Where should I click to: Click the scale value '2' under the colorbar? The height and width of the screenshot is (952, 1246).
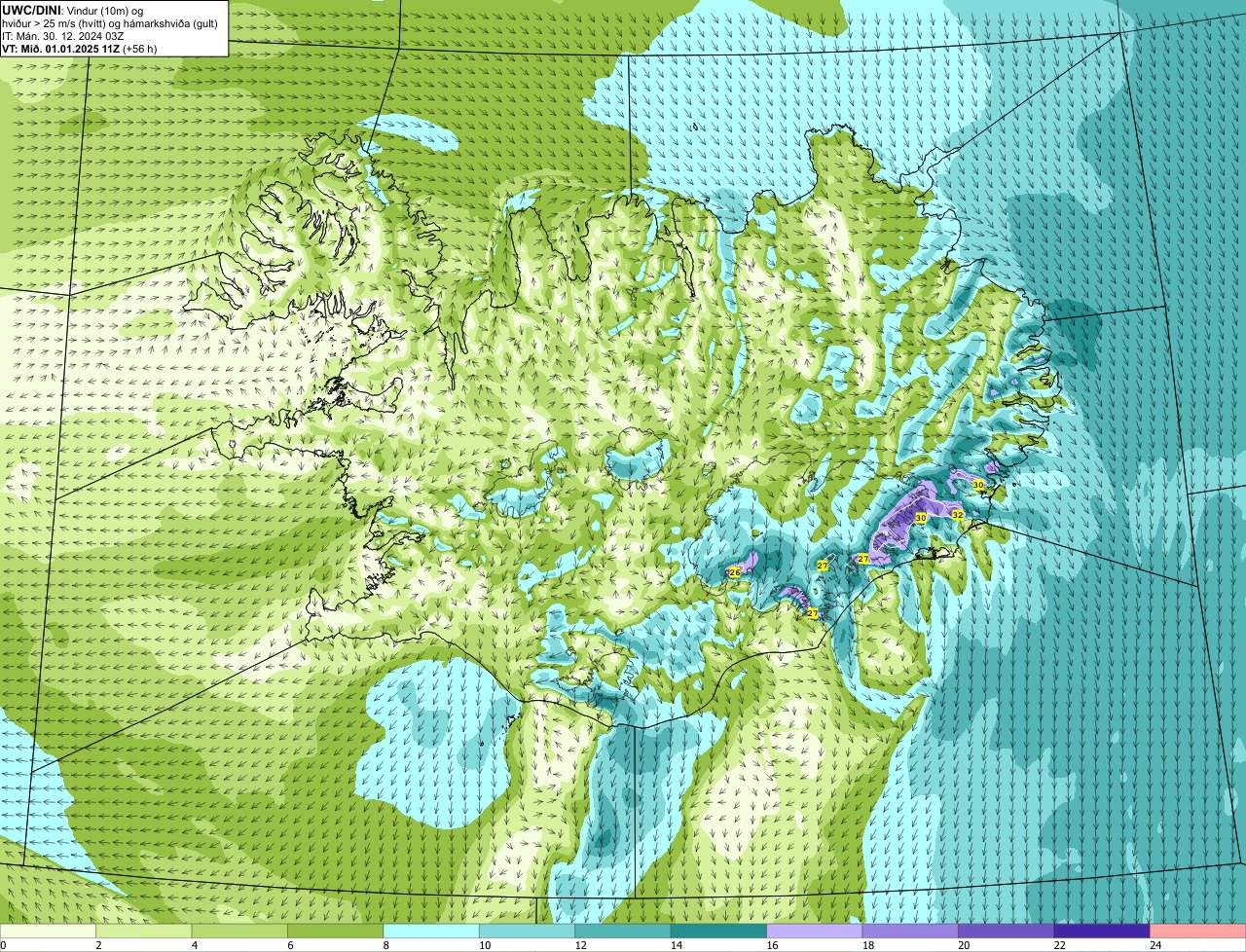pyautogui.click(x=98, y=944)
